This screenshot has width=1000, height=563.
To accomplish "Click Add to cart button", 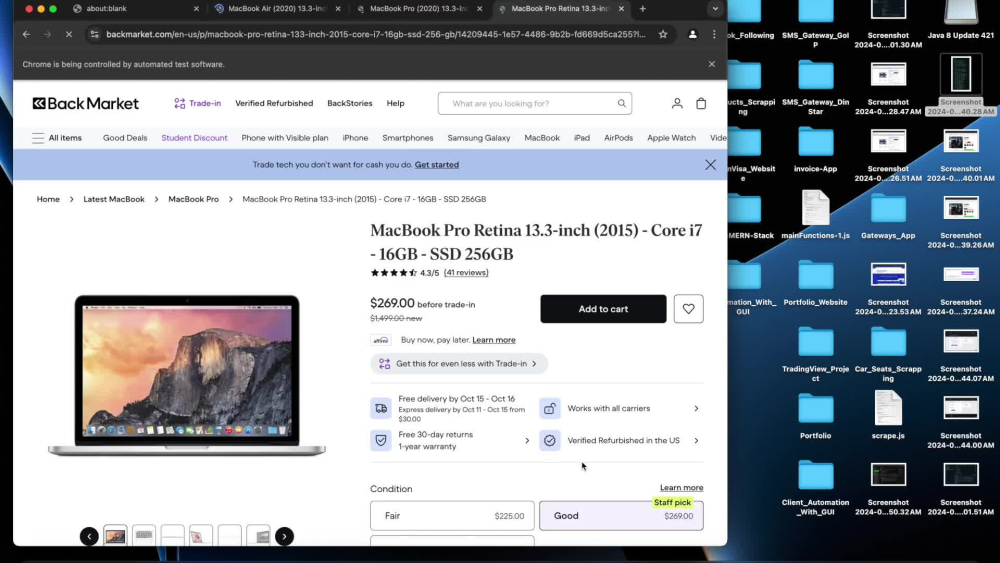I will click(x=603, y=309).
